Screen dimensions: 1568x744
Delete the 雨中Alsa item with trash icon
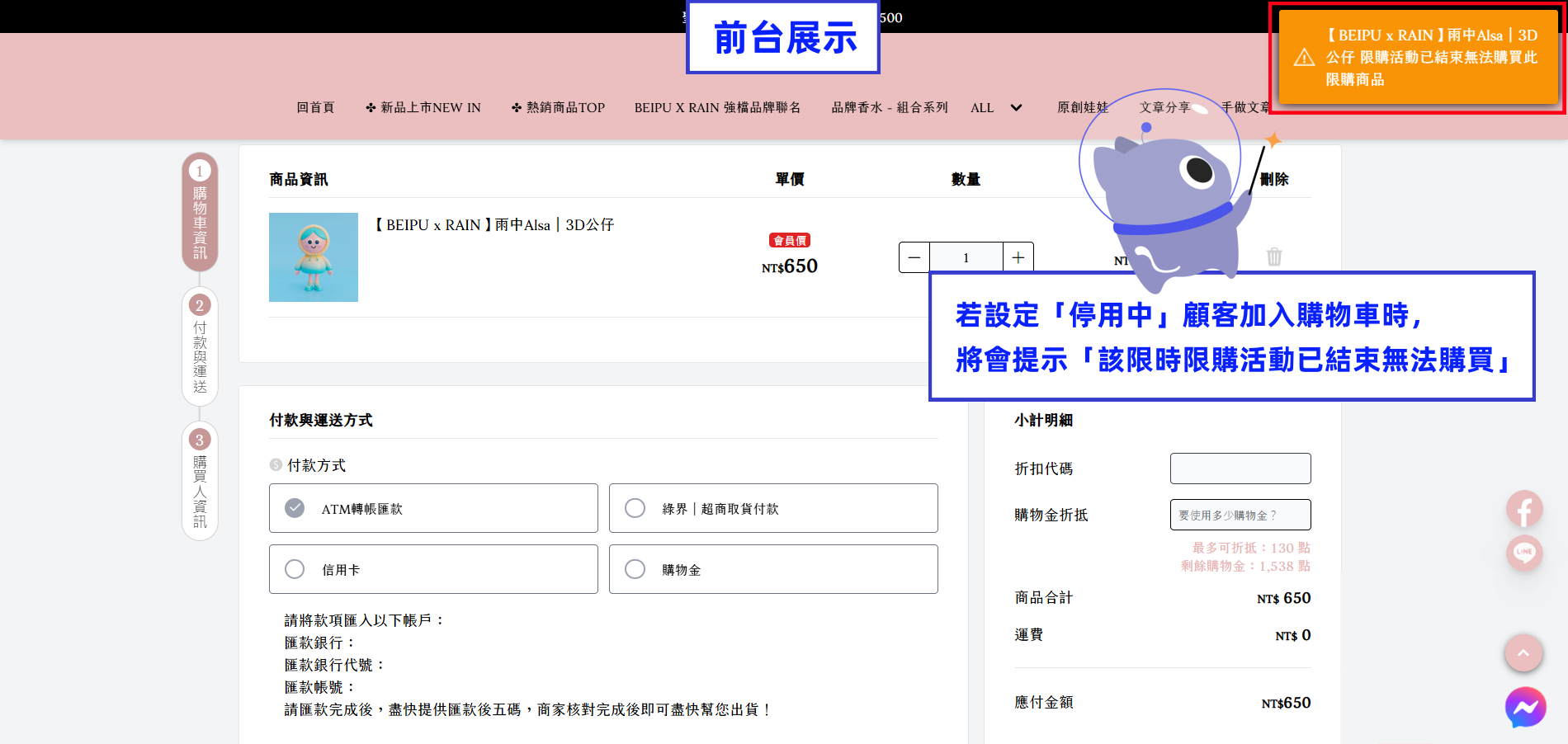(x=1274, y=257)
